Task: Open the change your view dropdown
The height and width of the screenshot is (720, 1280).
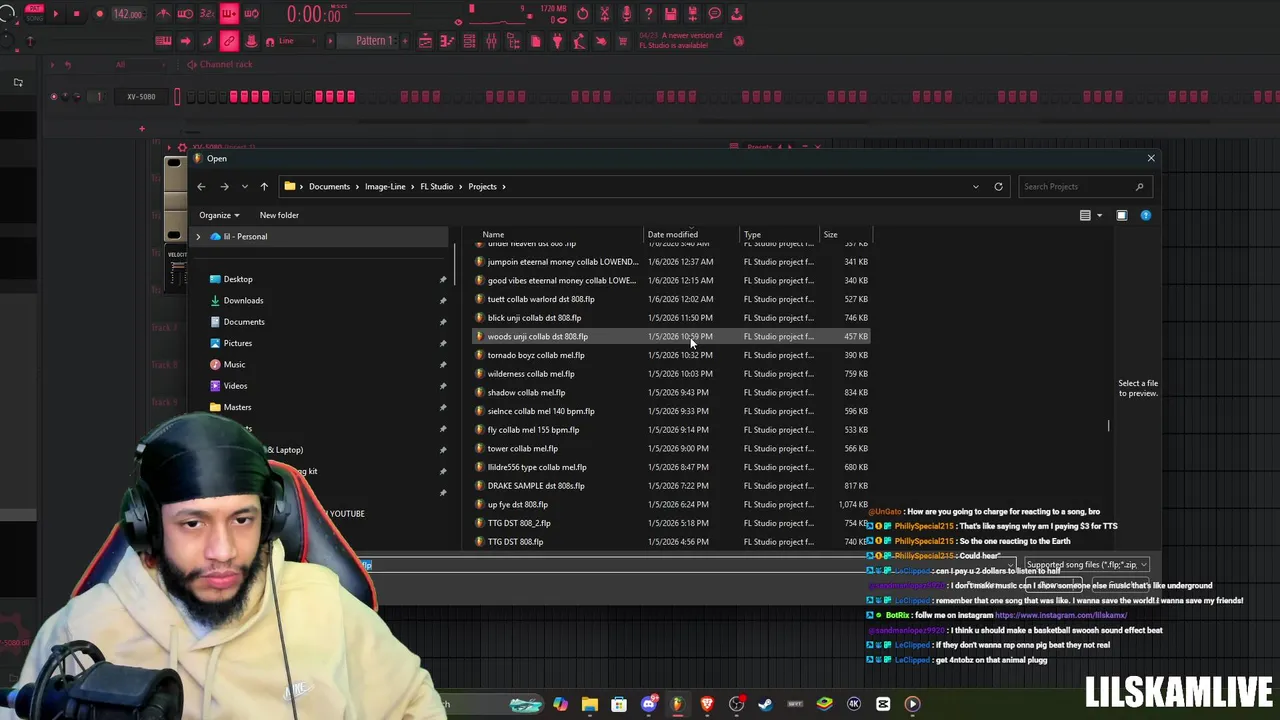Action: tap(1099, 215)
